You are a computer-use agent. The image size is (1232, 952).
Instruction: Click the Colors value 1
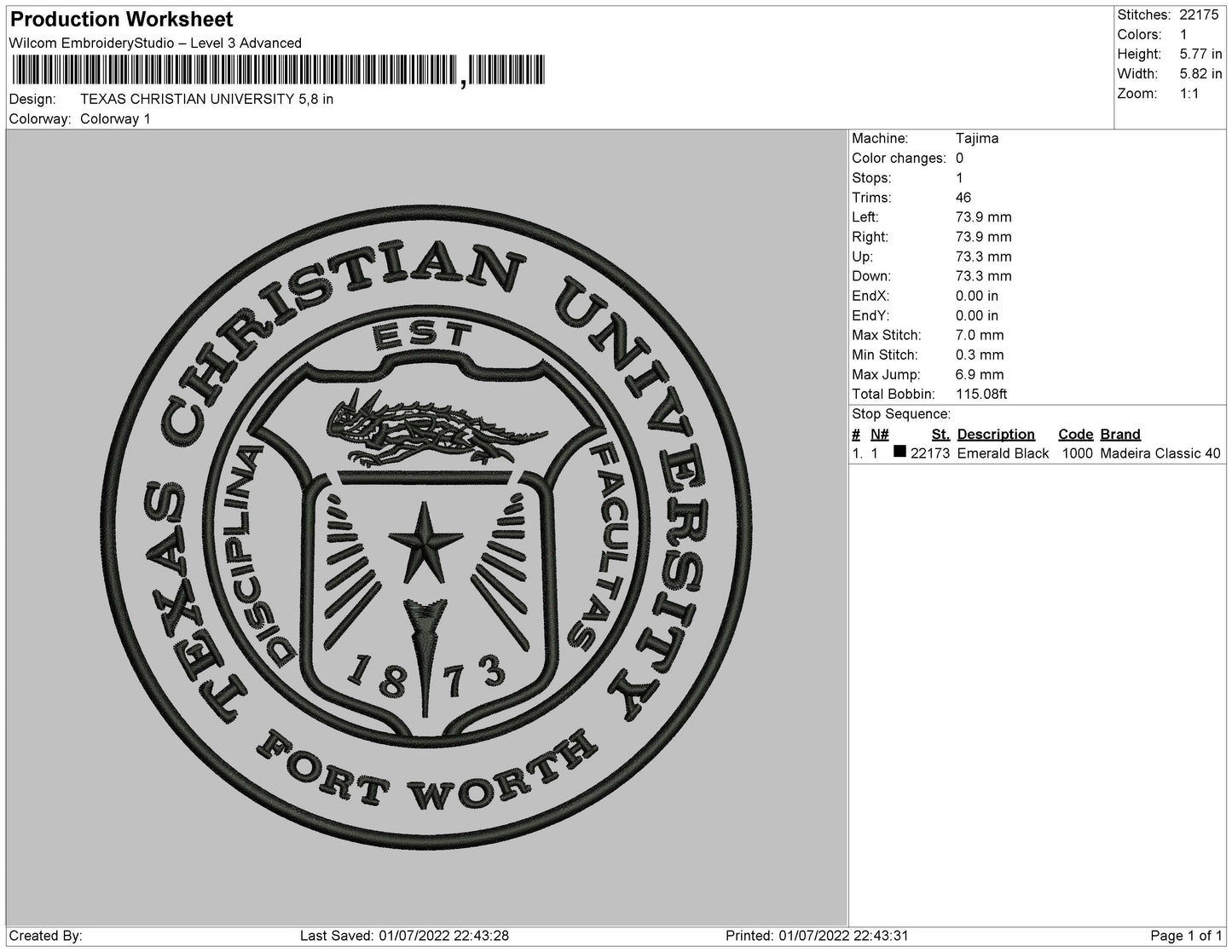[x=1183, y=35]
